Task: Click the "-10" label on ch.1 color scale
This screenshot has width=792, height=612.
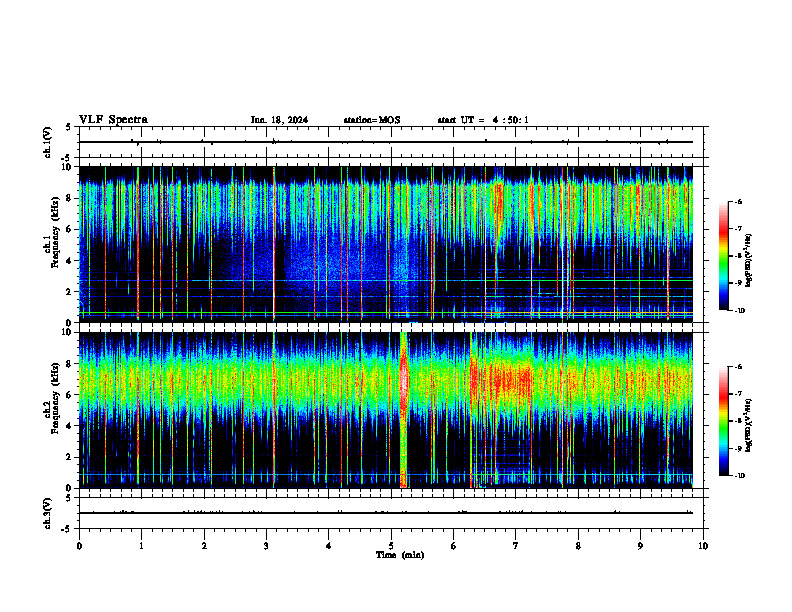Action: 739,311
